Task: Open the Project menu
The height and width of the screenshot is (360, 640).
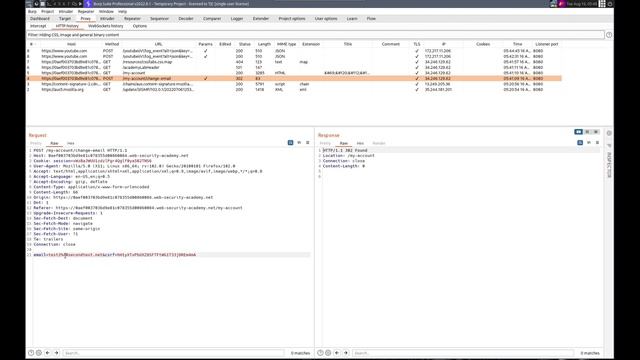Action: 47,11
